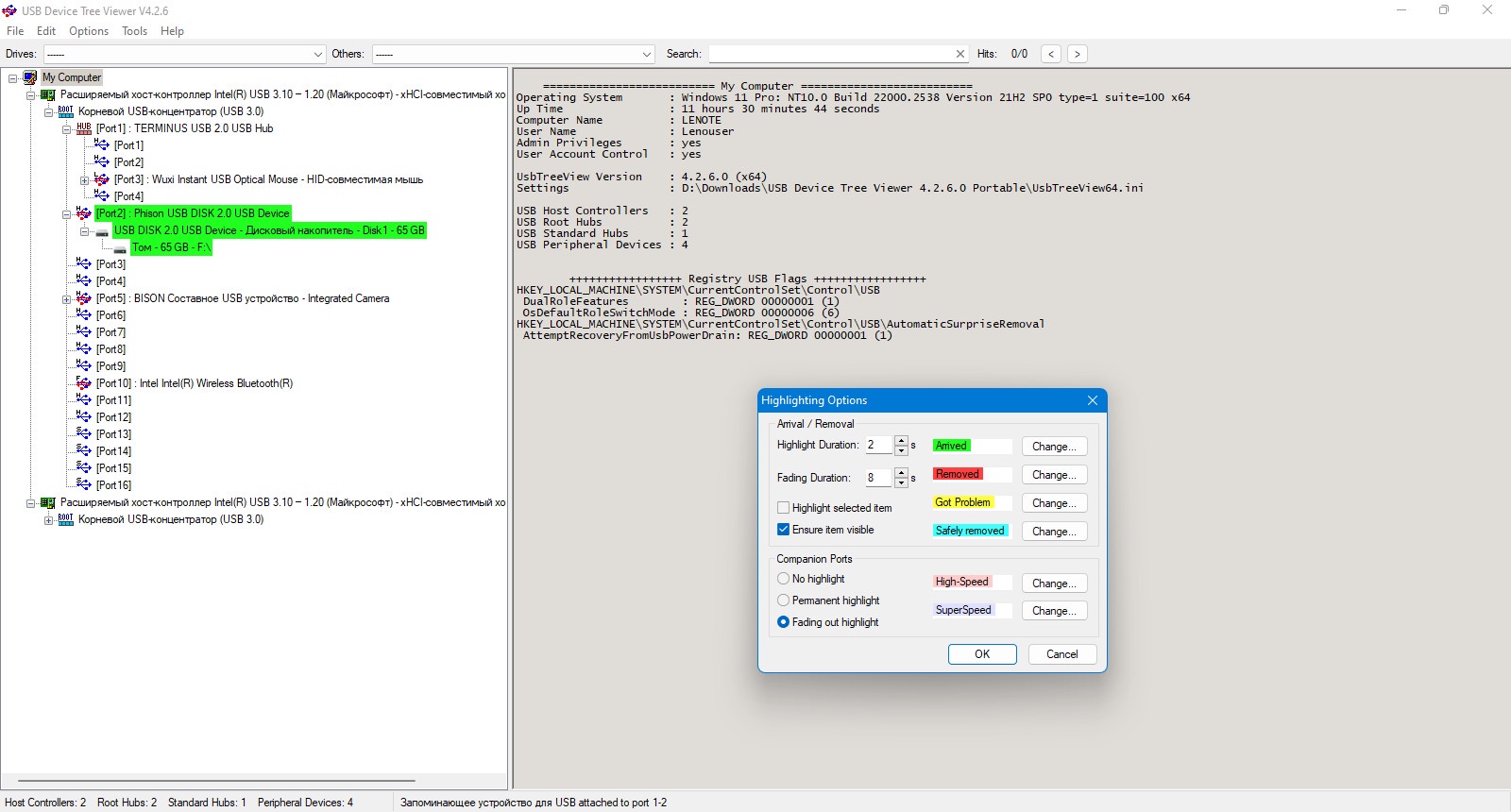Change the Arrived highlight color
Viewport: 1511px width, 812px height.
click(x=1054, y=447)
